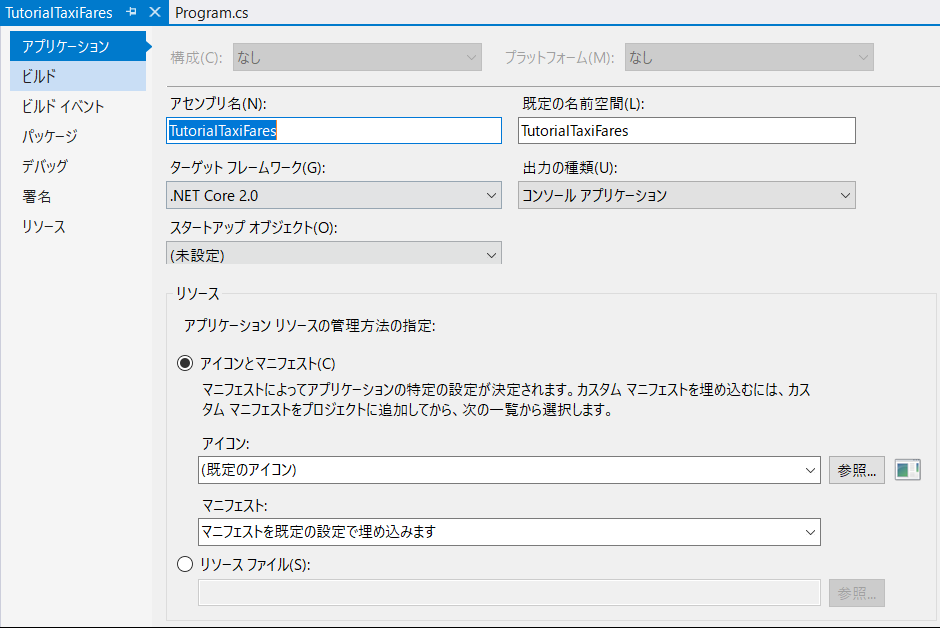The width and height of the screenshot is (940, 628).
Task: Switch to the Program.cs tab
Action: [212, 13]
